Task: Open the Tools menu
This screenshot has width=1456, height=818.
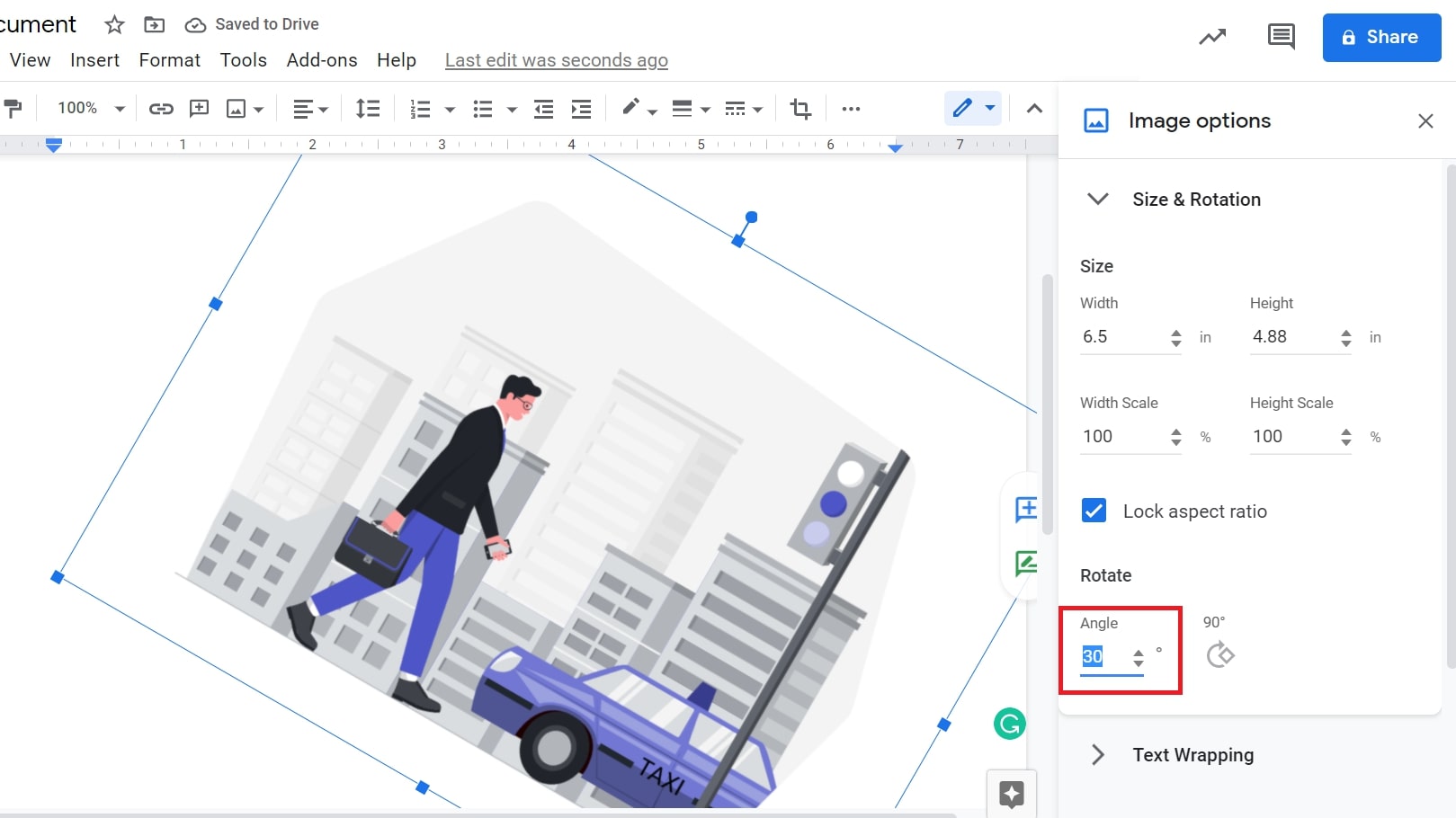Action: pyautogui.click(x=243, y=60)
